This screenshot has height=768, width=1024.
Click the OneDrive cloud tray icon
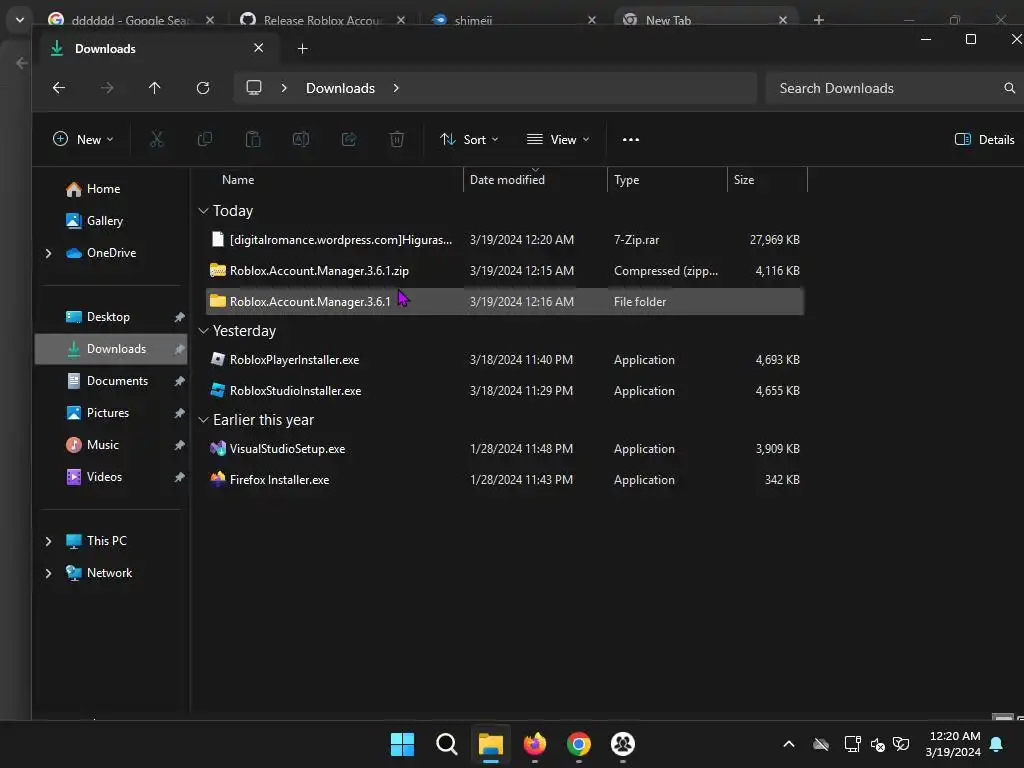click(821, 744)
